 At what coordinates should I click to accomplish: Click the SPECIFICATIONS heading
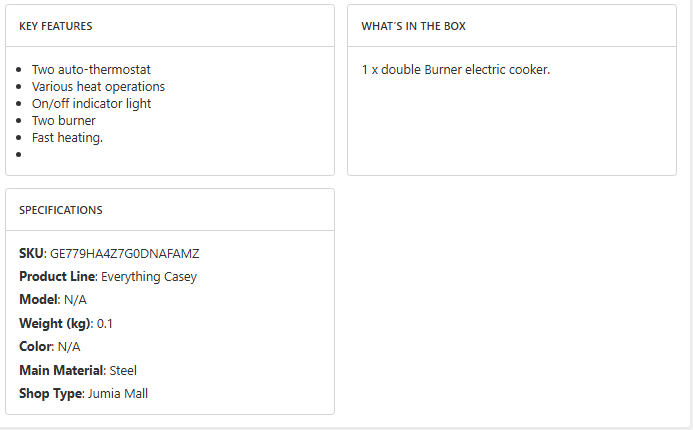point(61,210)
